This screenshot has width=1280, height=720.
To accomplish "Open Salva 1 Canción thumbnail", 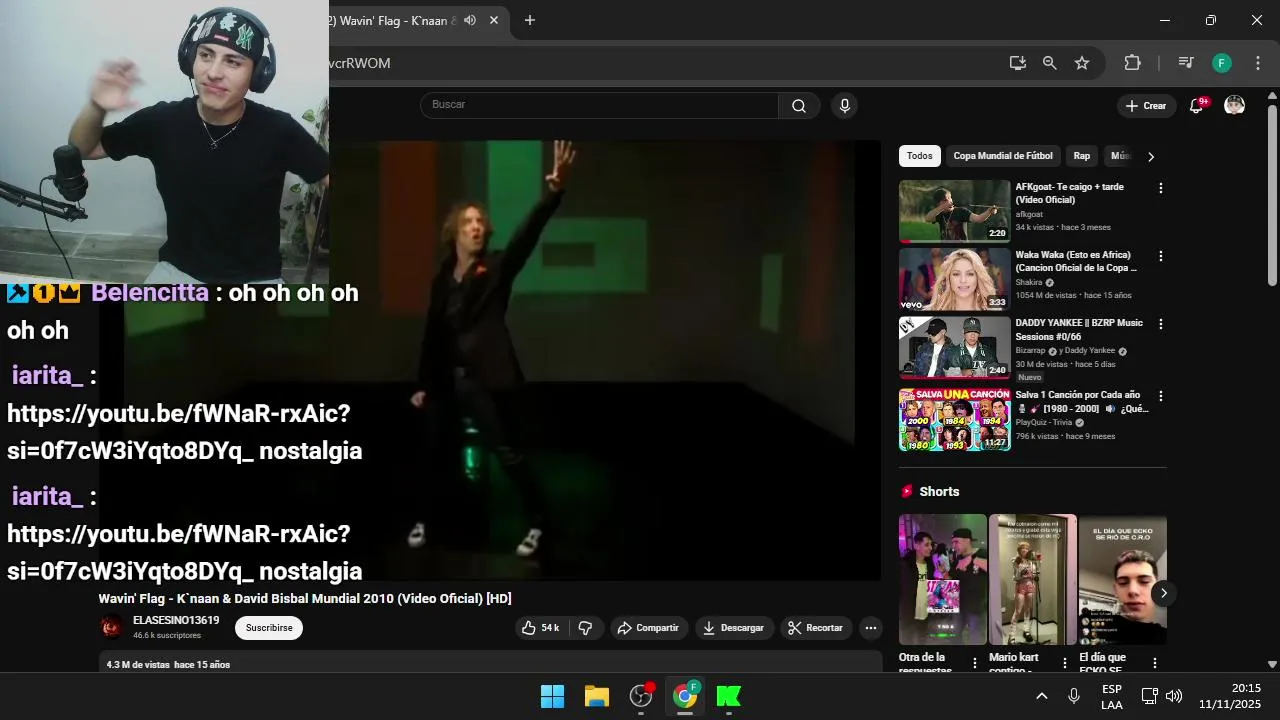I will point(955,419).
